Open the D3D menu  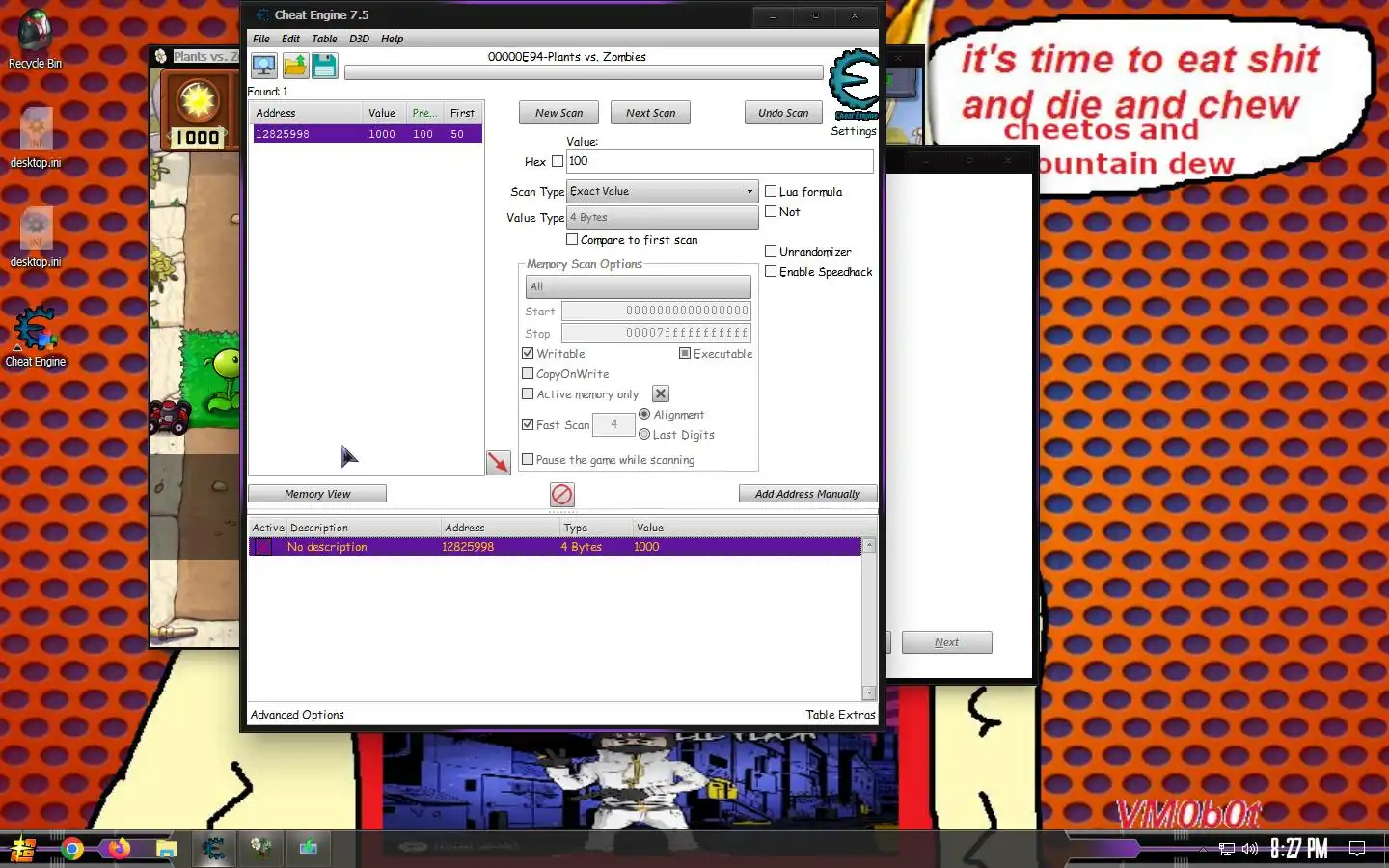(359, 39)
